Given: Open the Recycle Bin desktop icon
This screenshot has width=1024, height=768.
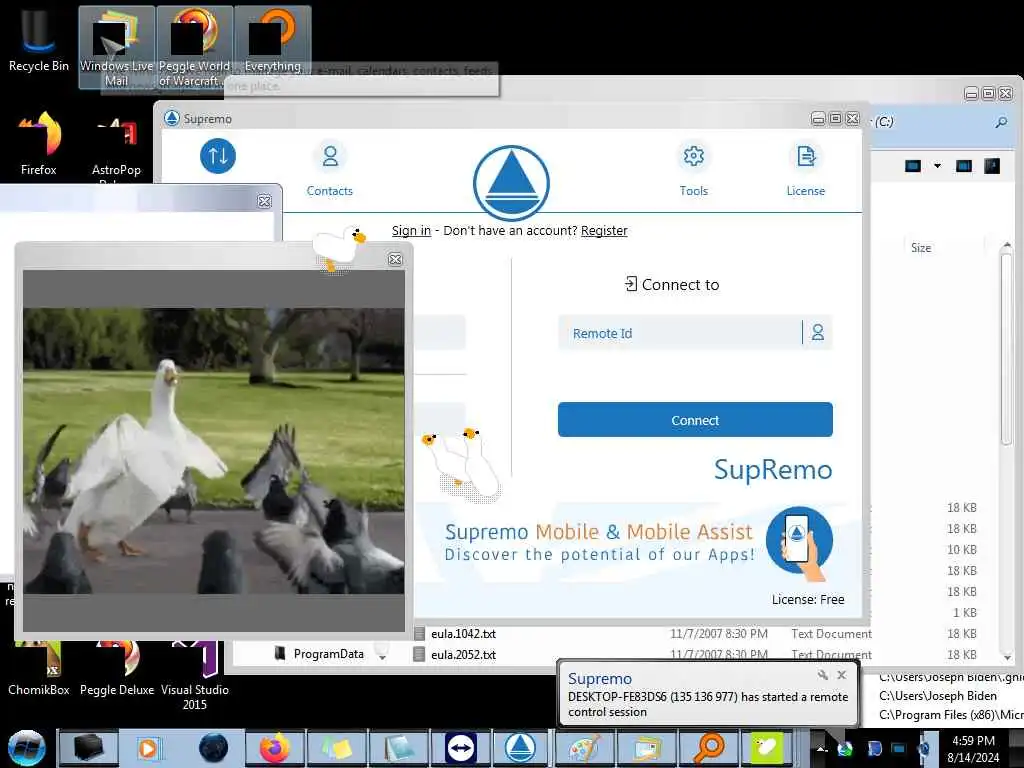Looking at the screenshot, I should 39,40.
